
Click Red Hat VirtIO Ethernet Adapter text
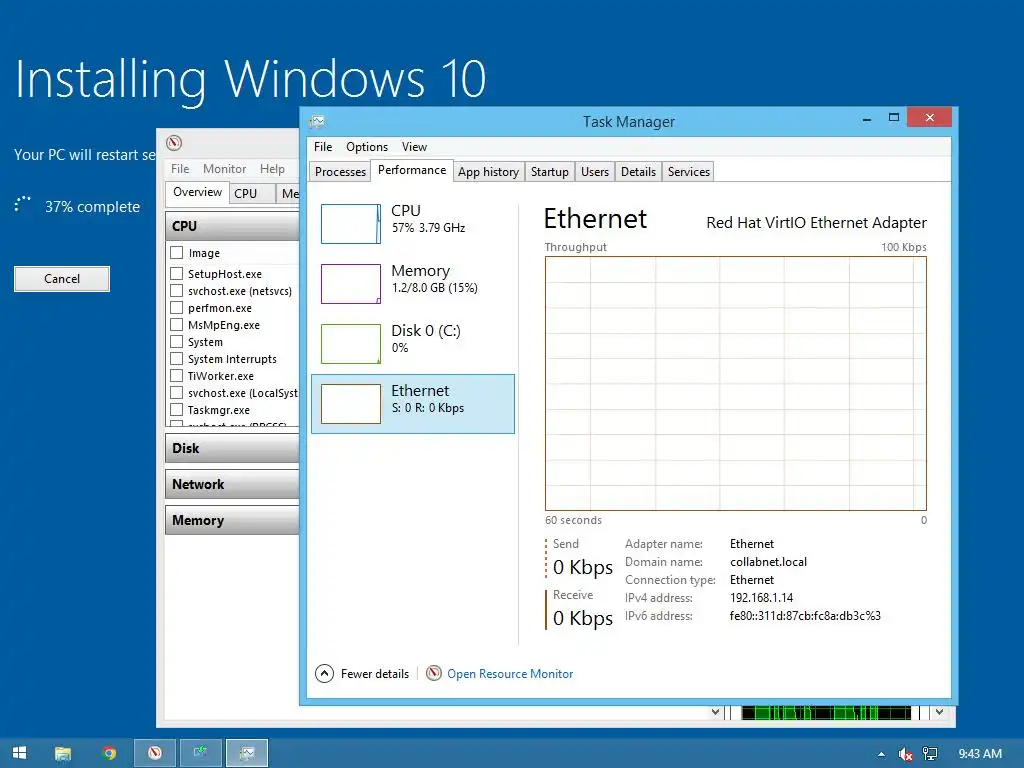[816, 223]
